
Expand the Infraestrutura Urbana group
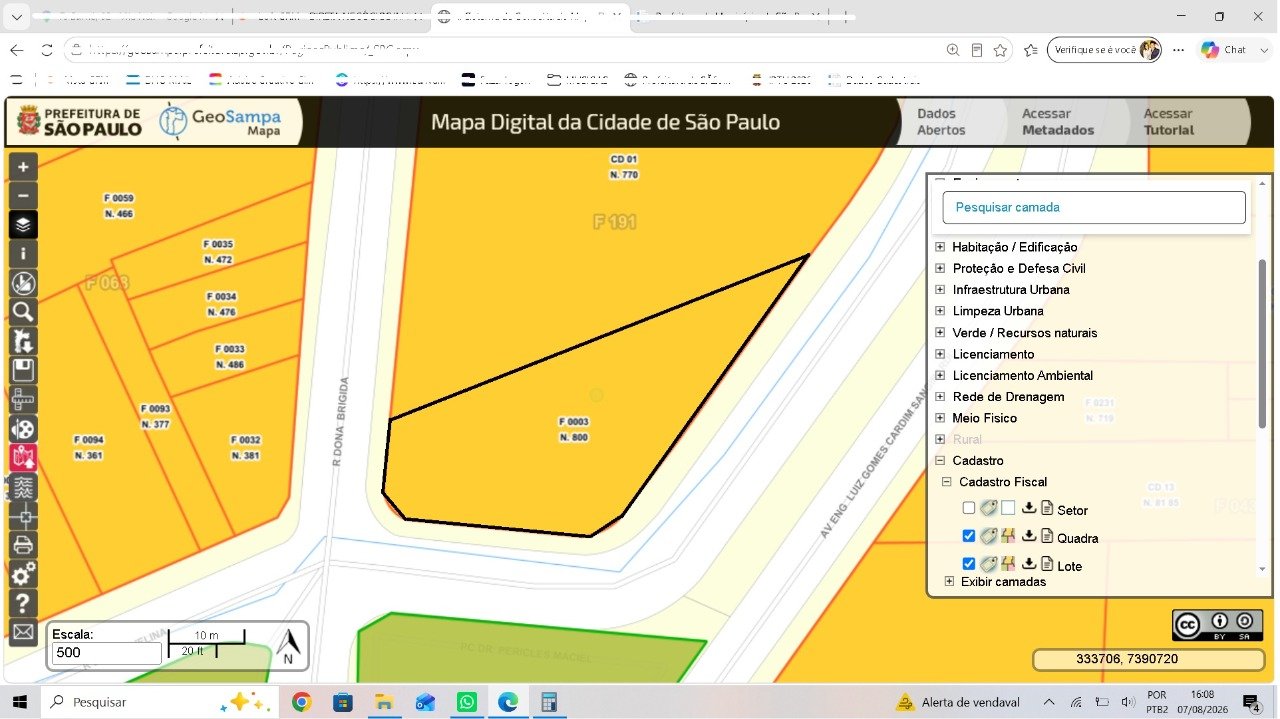pos(940,290)
